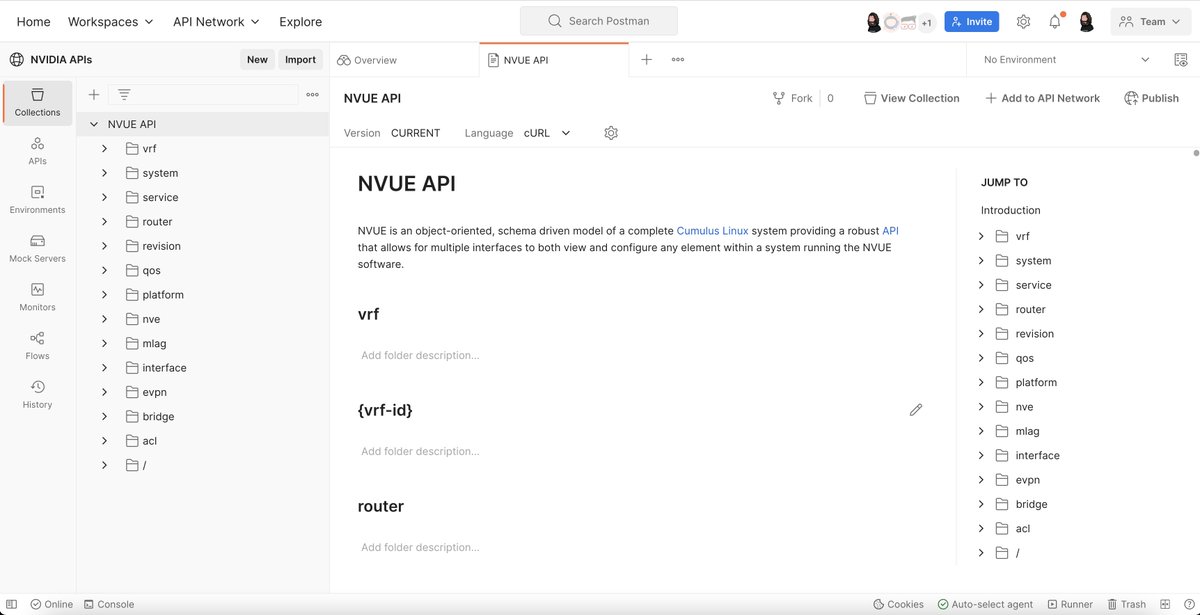Expand the acl folder in sidebar

pyautogui.click(x=105, y=441)
